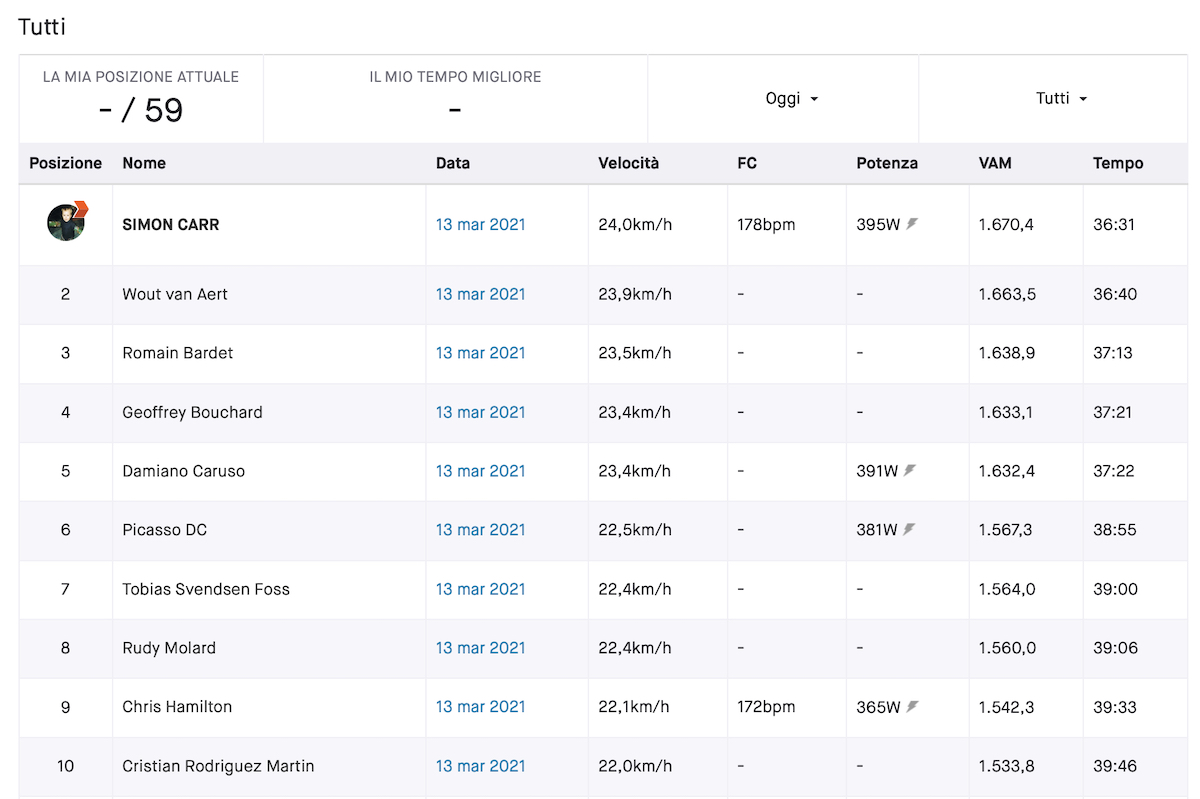The height and width of the screenshot is (799, 1200).
Task: Click power meter icon beside 365W
Action: (x=911, y=707)
